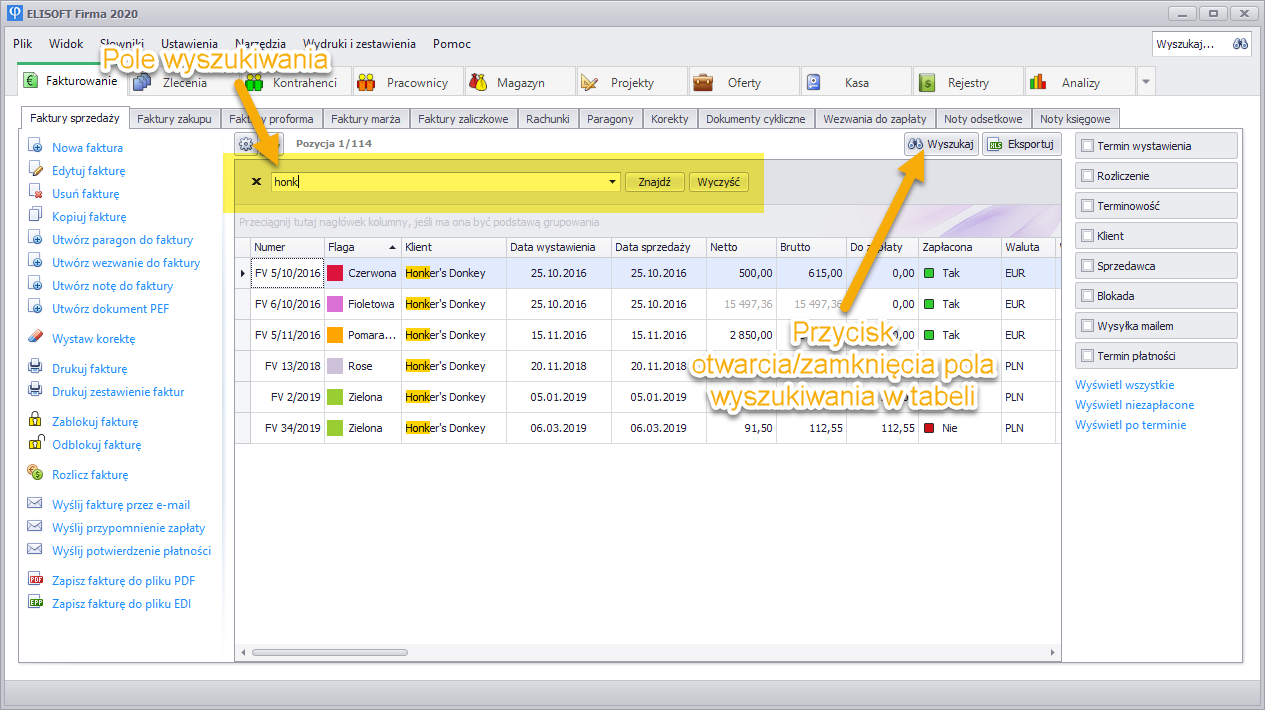Screen dimensions: 1265x710
Task: Click the Utwórz dokument PEF link
Action: pyautogui.click(x=111, y=308)
